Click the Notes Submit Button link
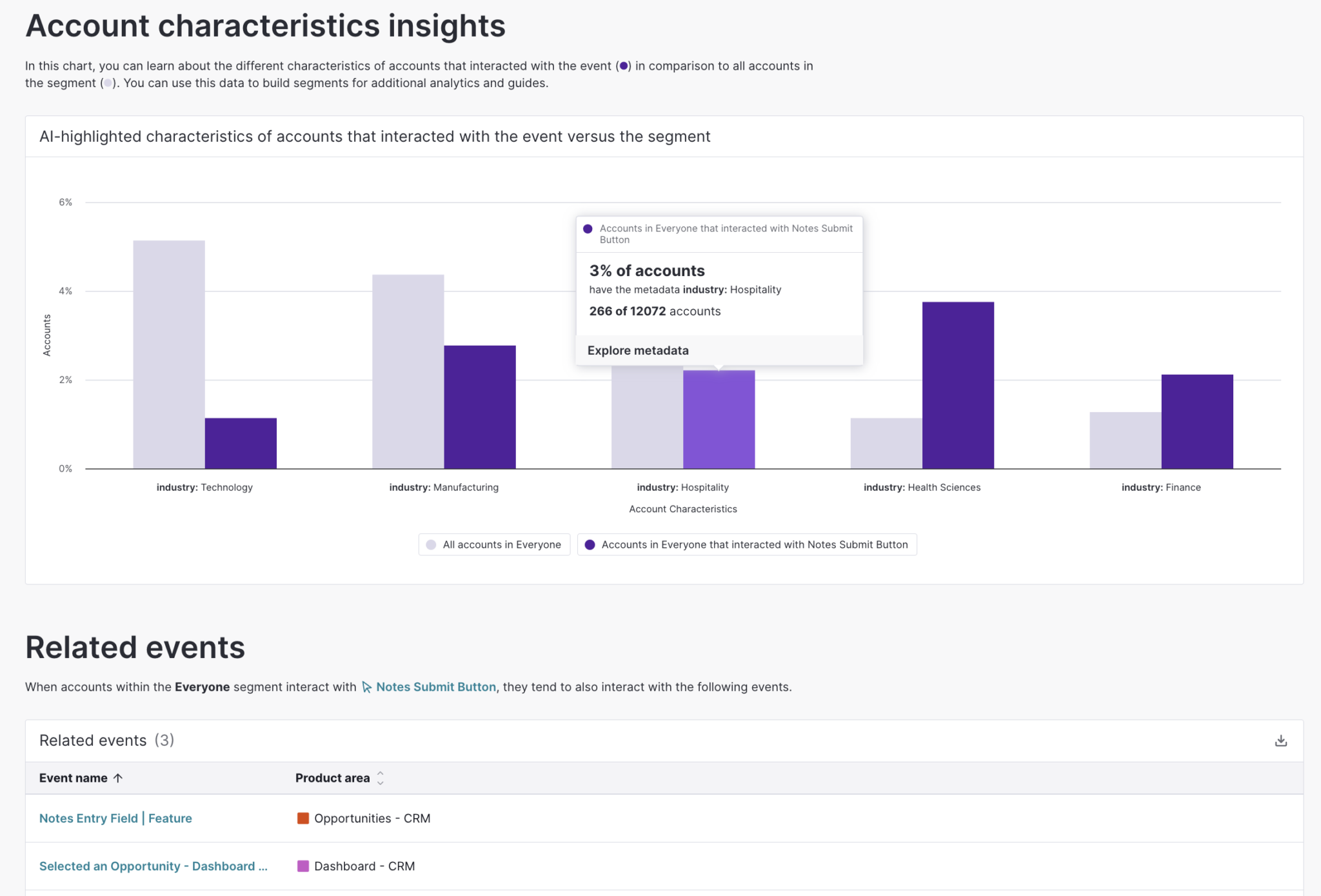Image resolution: width=1321 pixels, height=896 pixels. pyautogui.click(x=436, y=687)
